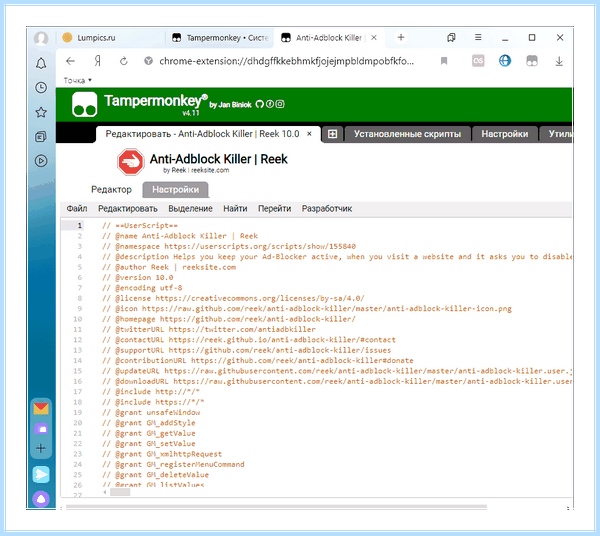Open the Выделение menu
The image size is (600, 536).
[191, 209]
